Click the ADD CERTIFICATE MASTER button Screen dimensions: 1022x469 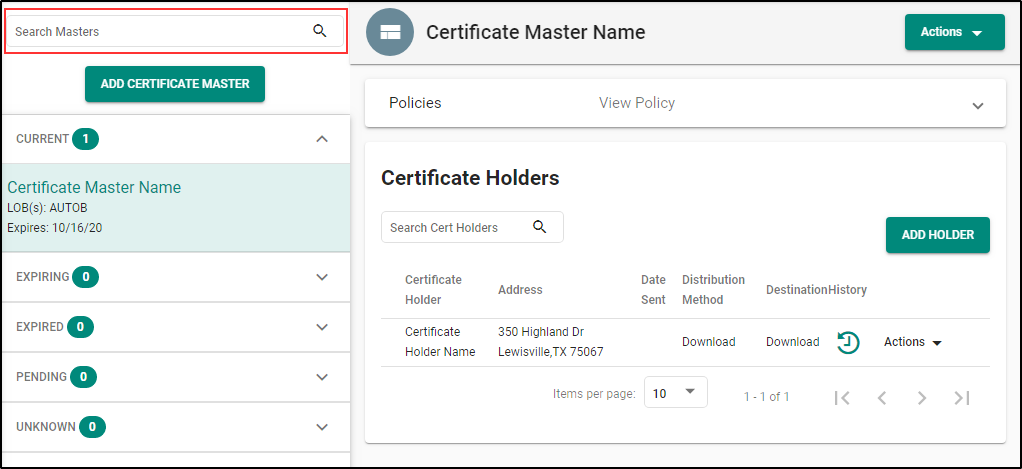click(x=175, y=84)
